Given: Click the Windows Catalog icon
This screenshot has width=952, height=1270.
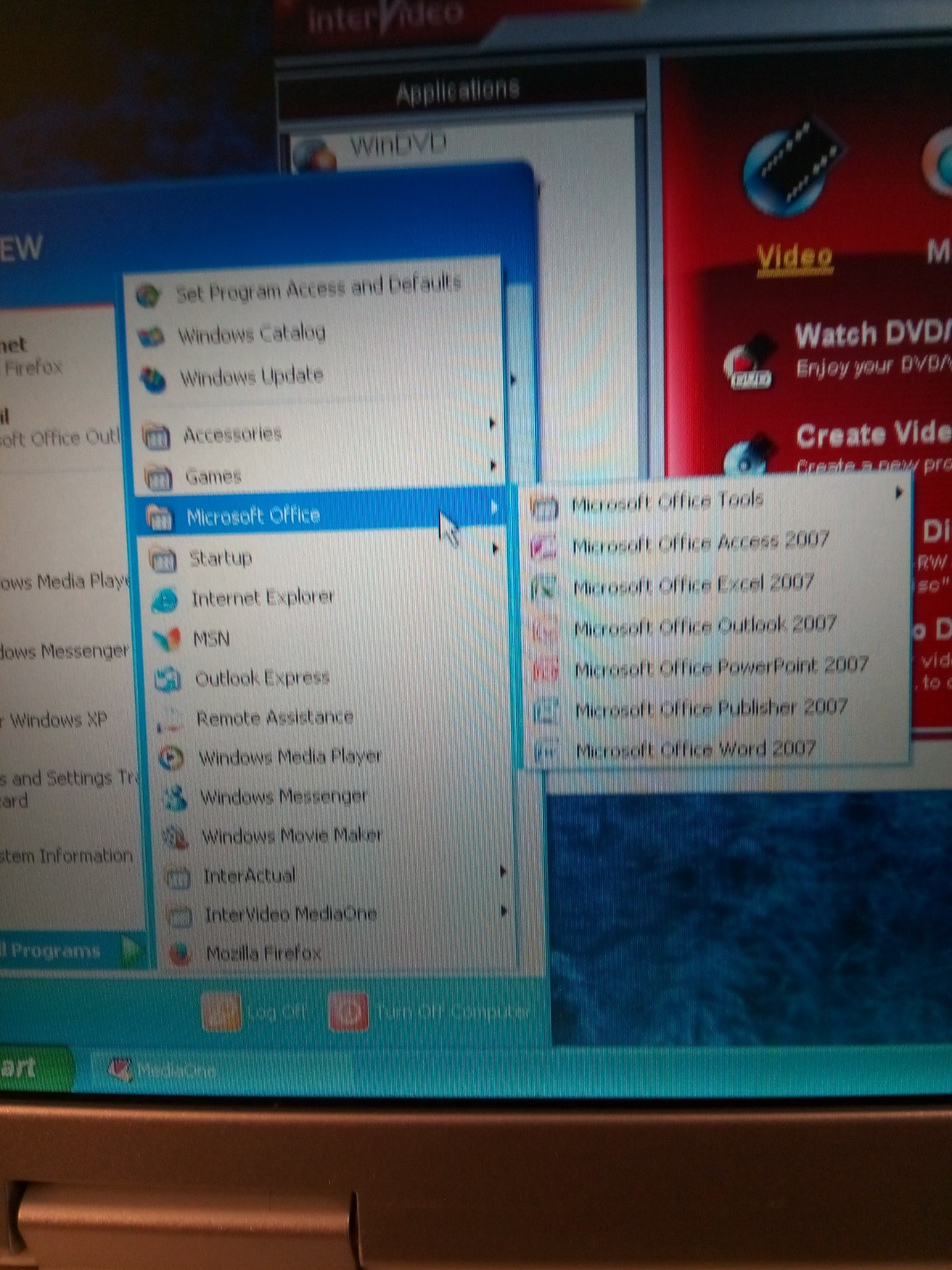Looking at the screenshot, I should [x=151, y=337].
